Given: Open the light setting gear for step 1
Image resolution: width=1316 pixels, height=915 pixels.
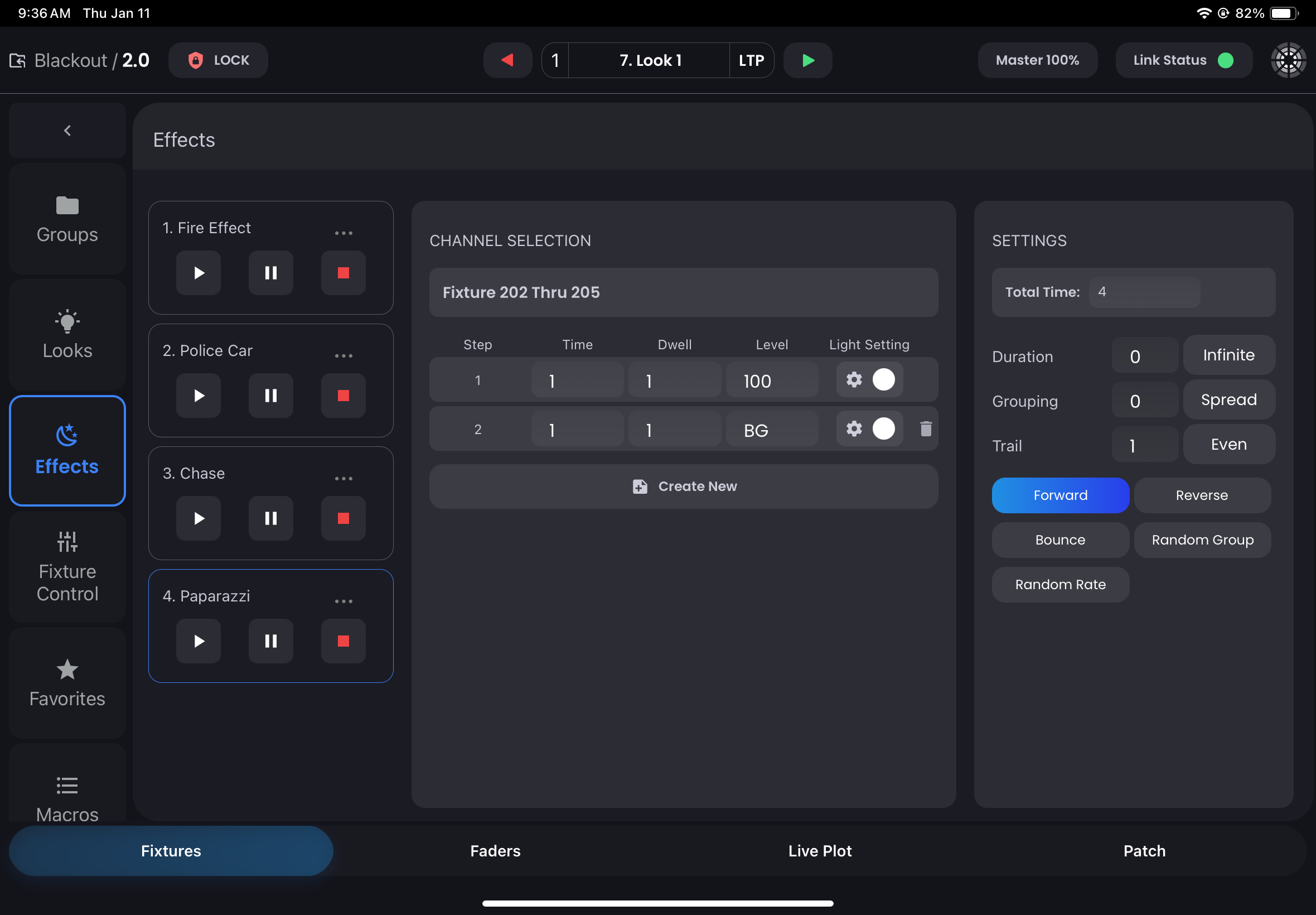Looking at the screenshot, I should (x=854, y=379).
